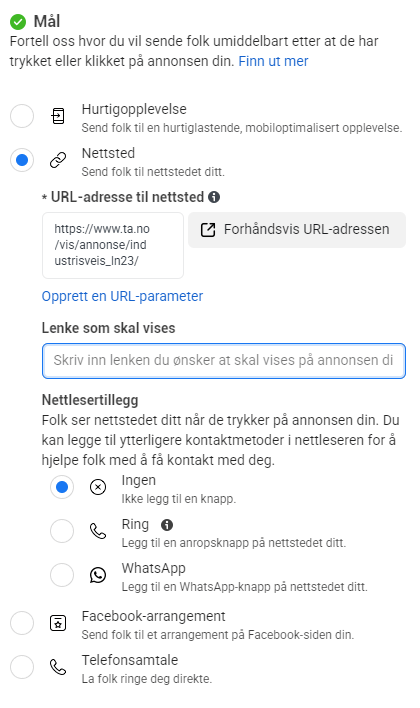Click the Hurtigopplevelse mobile icon

58,116
